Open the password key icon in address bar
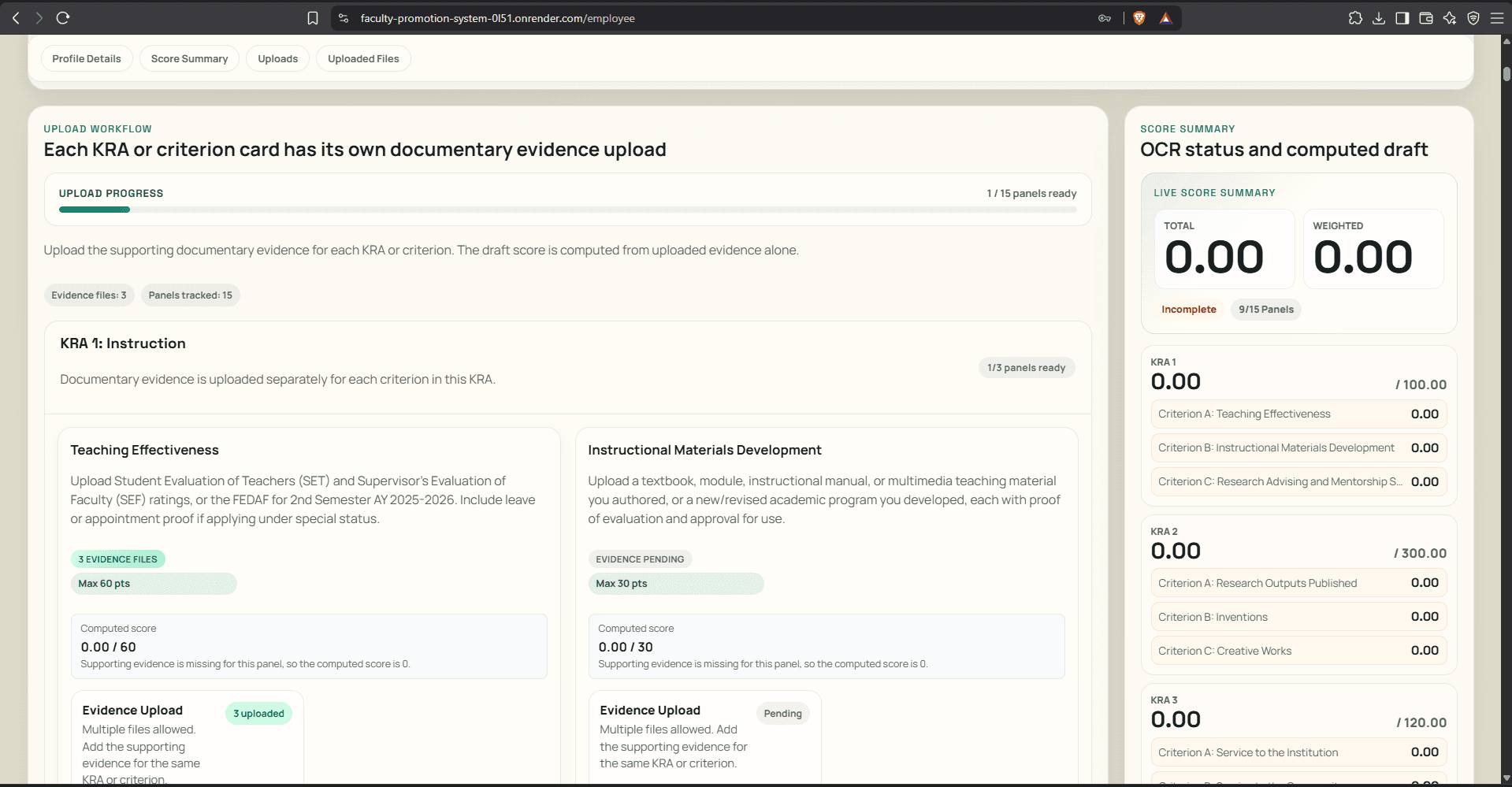 coord(1105,18)
